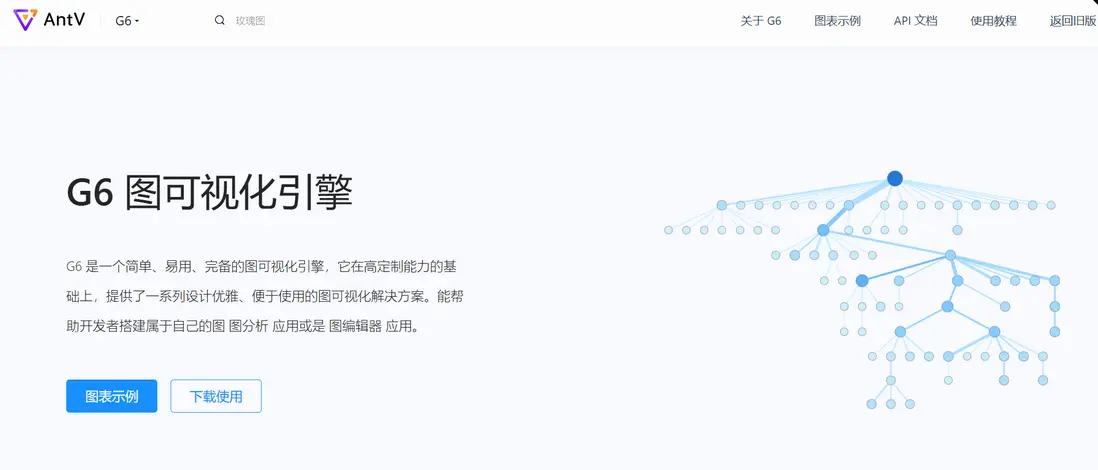Click the G6 图可视化引擎 heading
The height and width of the screenshot is (470, 1098).
point(209,192)
